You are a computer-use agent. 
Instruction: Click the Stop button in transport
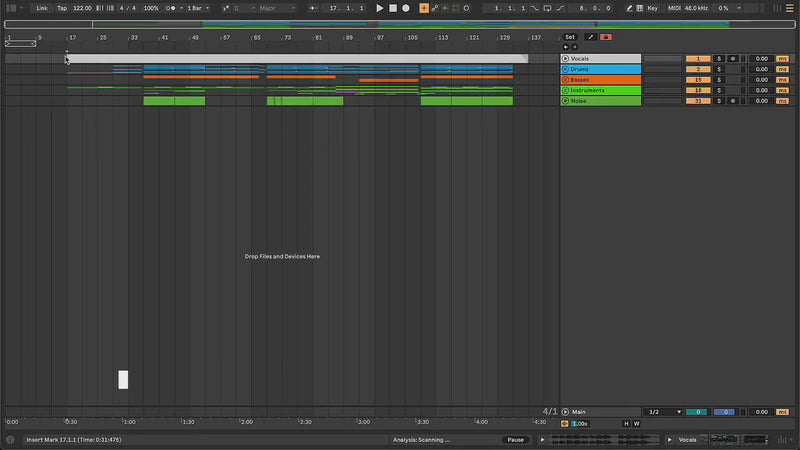(x=392, y=8)
